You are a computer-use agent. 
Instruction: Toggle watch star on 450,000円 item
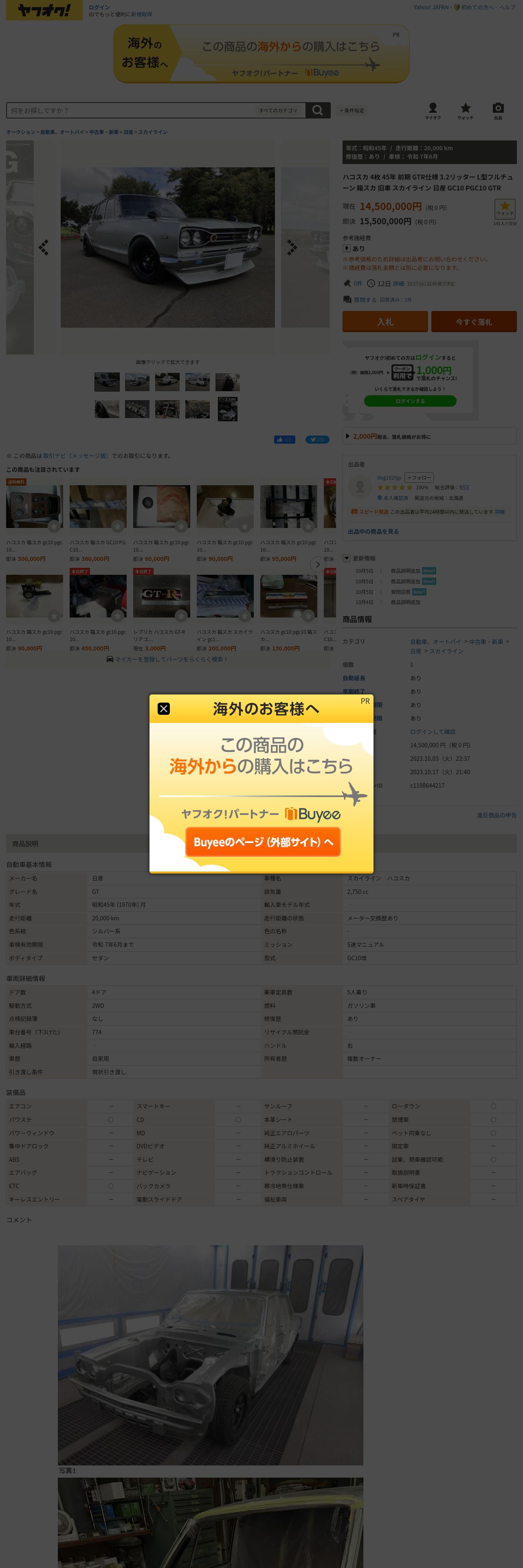117,615
